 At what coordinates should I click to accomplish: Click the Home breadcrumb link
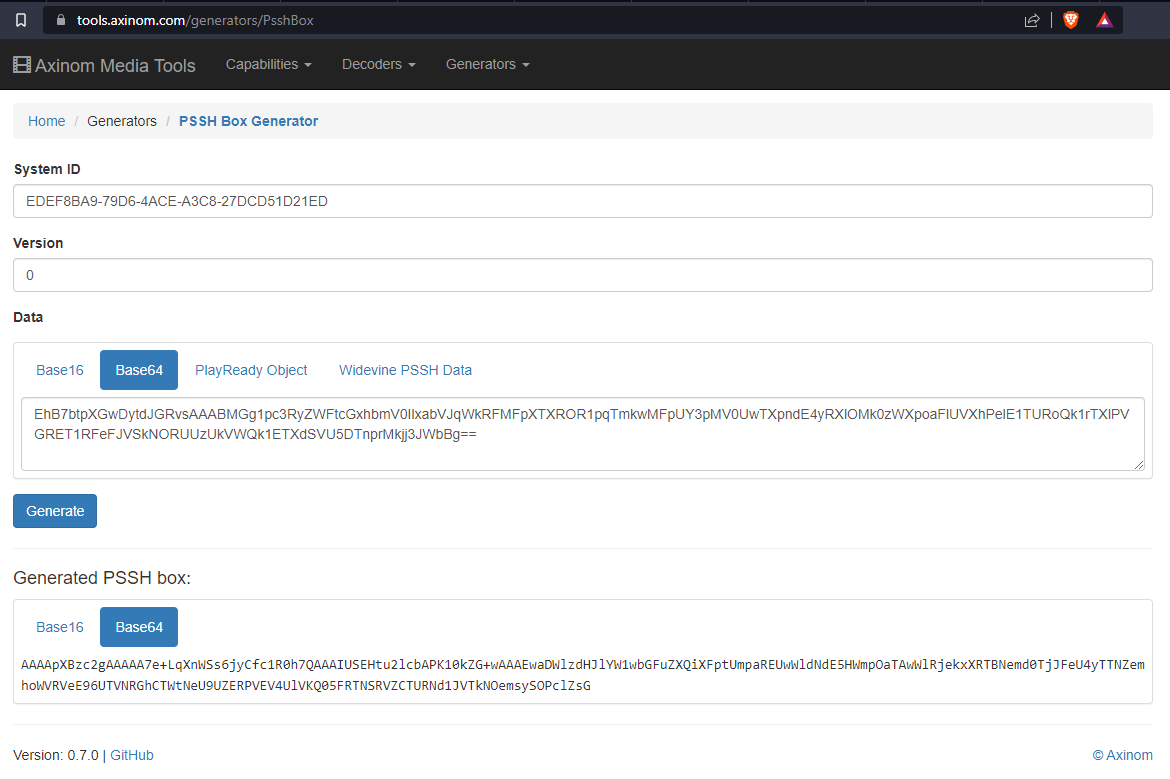point(46,121)
